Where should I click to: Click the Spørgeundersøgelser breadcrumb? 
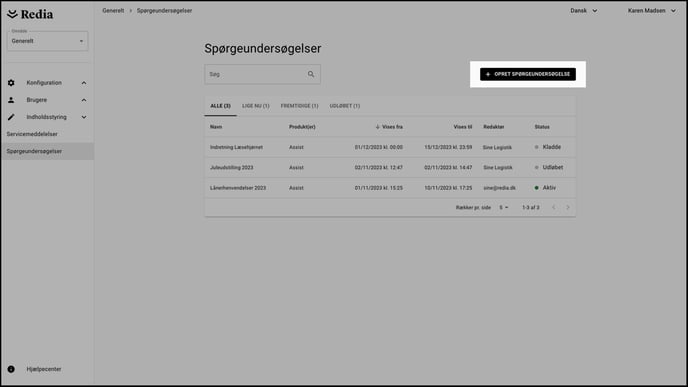pyautogui.click(x=164, y=11)
